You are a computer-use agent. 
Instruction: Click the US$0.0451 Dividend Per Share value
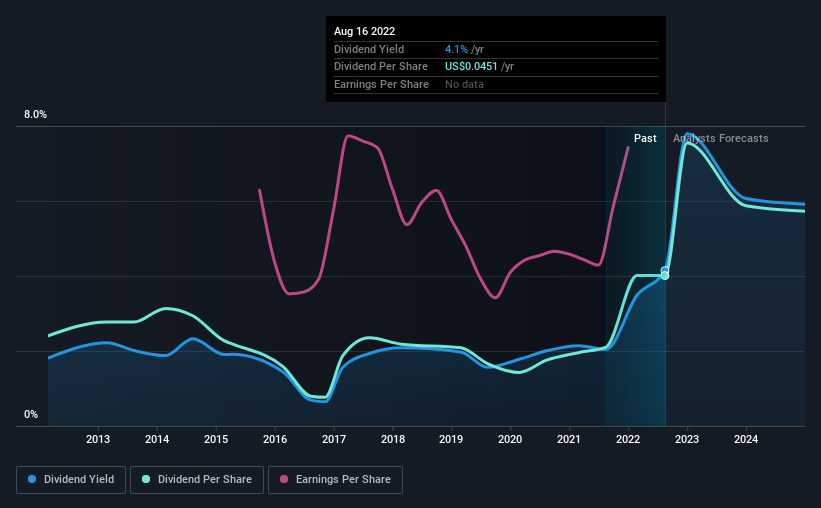(x=471, y=67)
